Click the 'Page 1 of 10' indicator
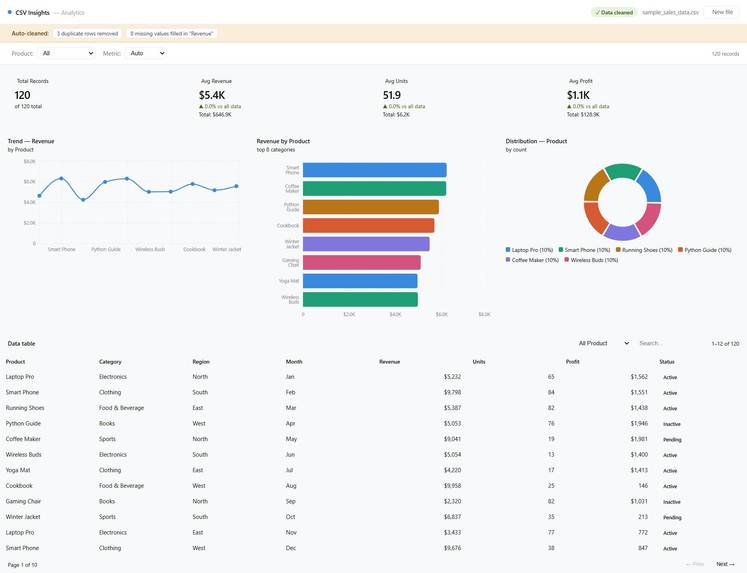 [x=22, y=565]
